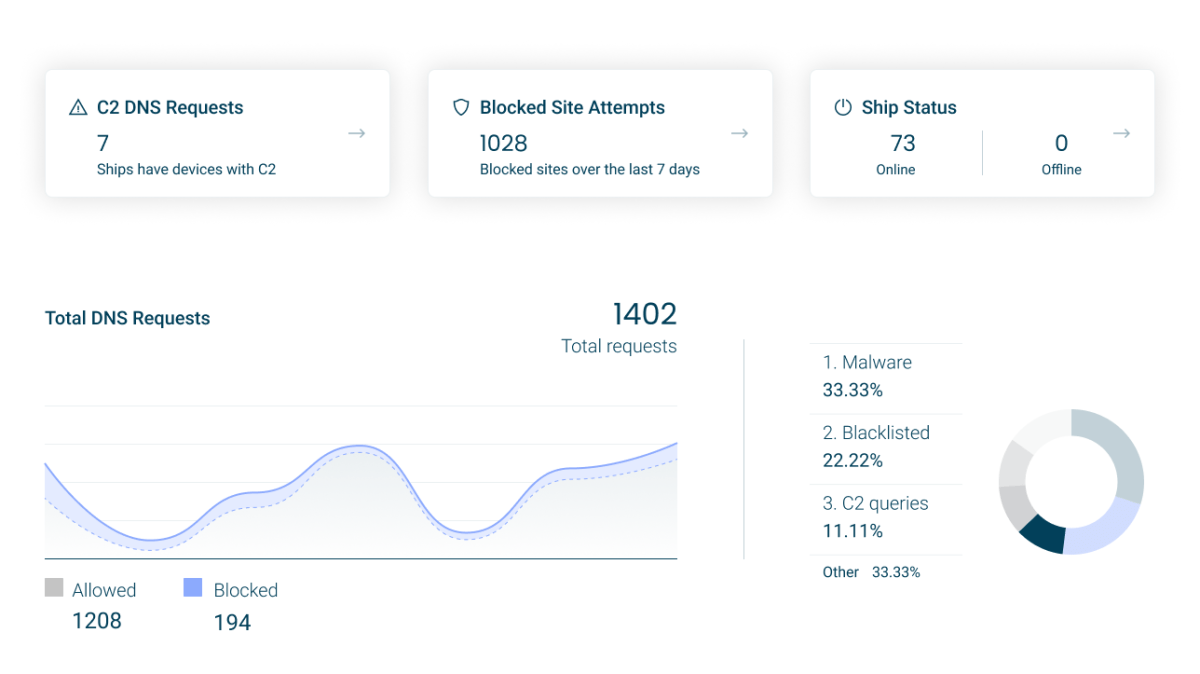This screenshot has width=1200, height=674.
Task: Click the light blue donut chart segment
Action: click(x=1105, y=528)
